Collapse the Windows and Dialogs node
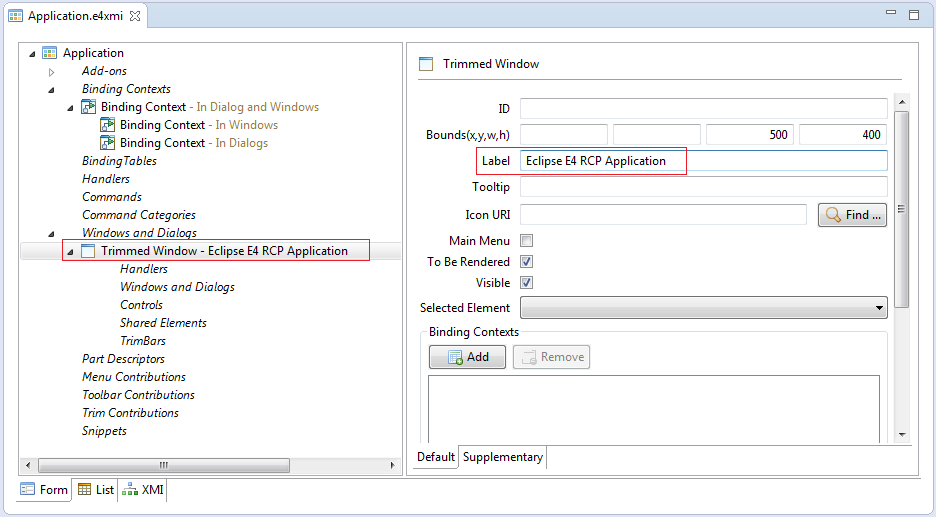The image size is (936, 517). pos(51,233)
